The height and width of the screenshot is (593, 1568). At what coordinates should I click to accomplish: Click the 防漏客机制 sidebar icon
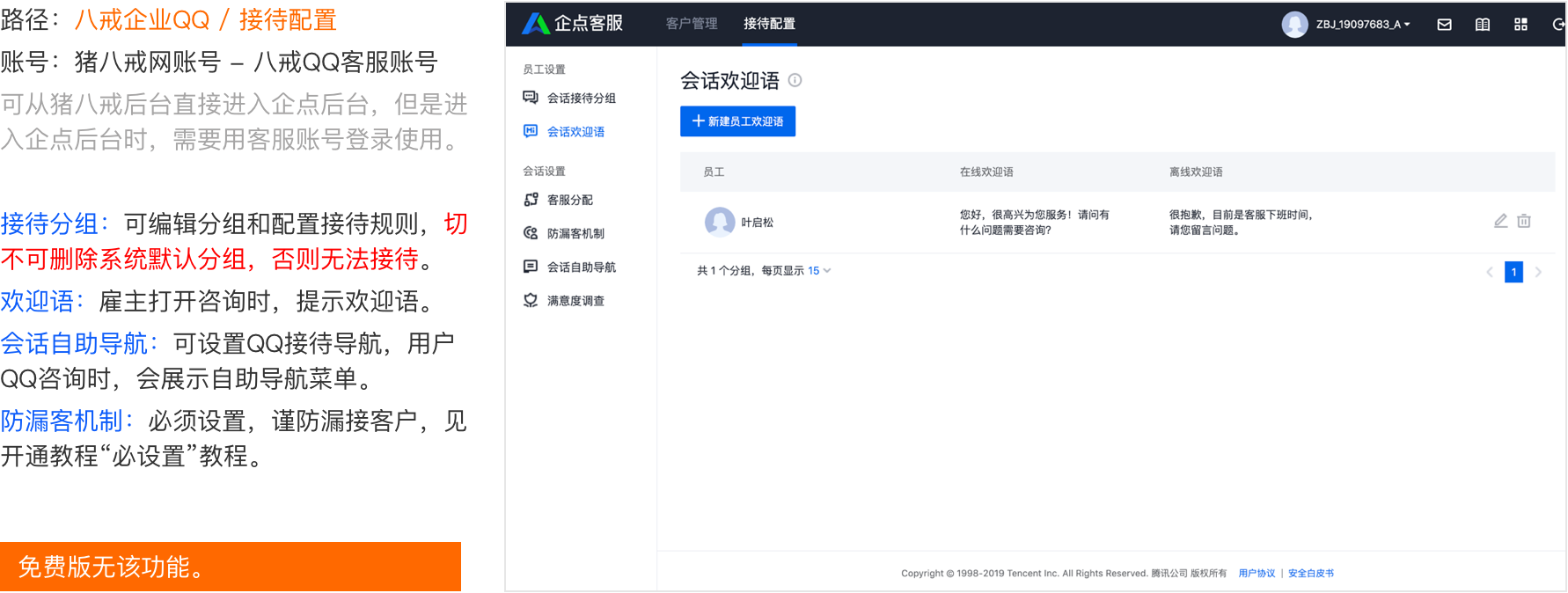(x=531, y=233)
